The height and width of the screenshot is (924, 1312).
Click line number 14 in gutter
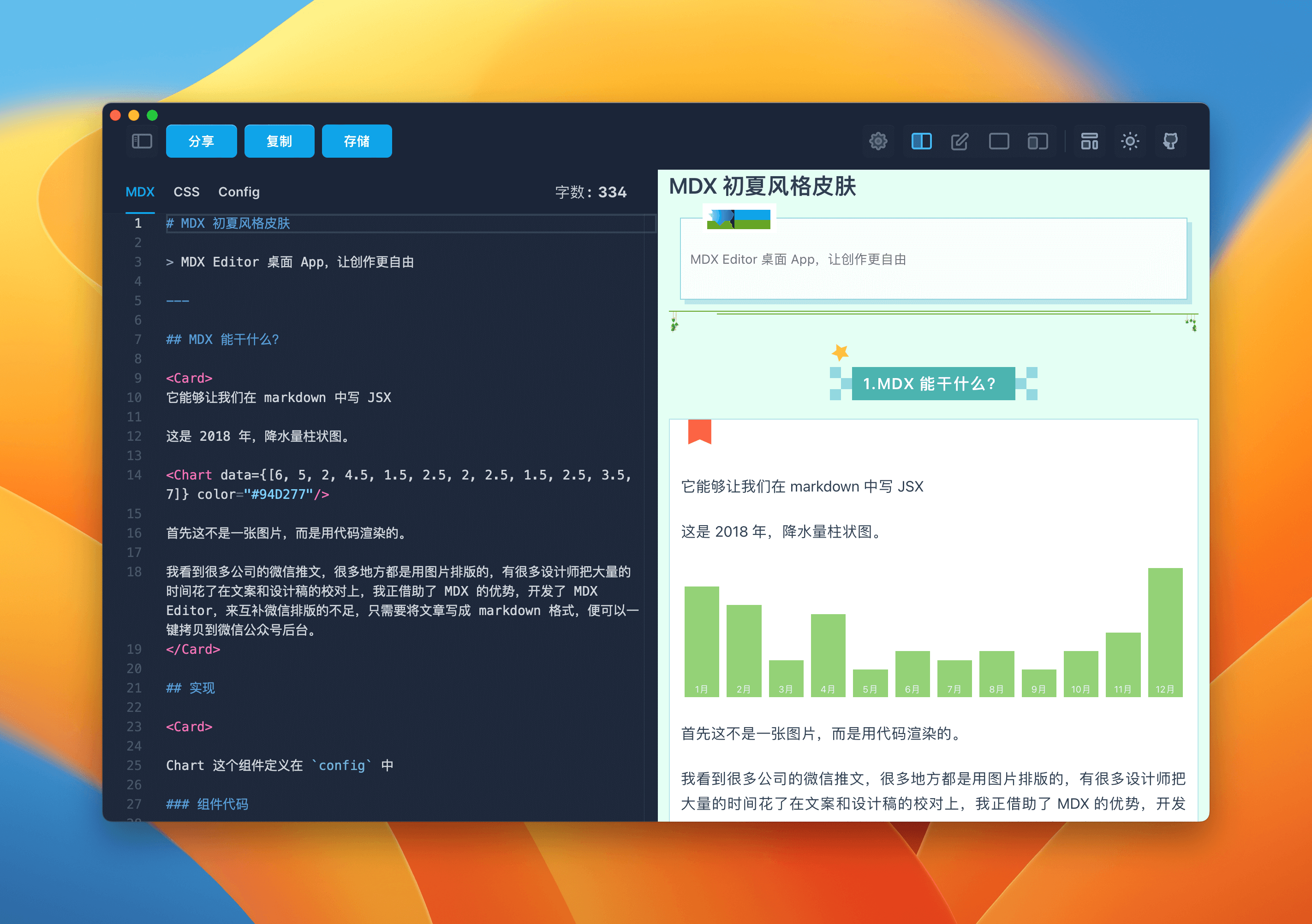[x=134, y=475]
